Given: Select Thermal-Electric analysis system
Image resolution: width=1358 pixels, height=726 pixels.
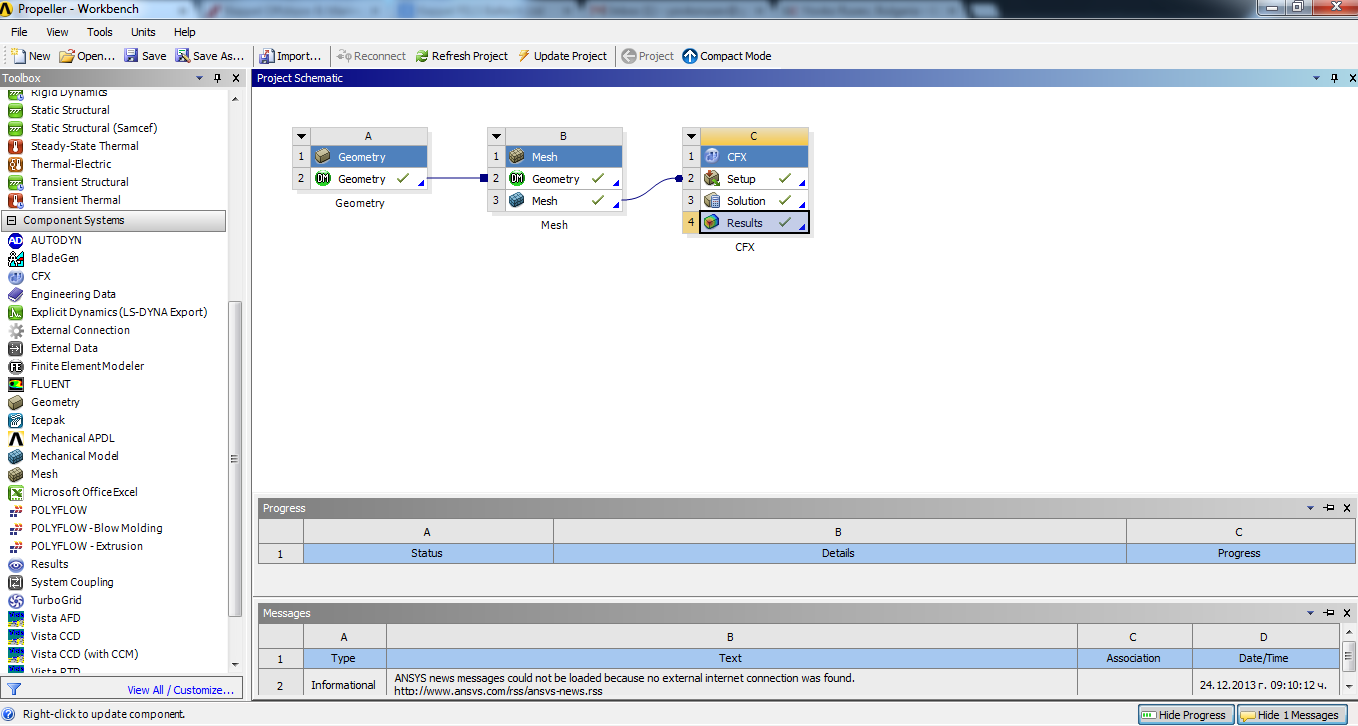Looking at the screenshot, I should click(71, 164).
